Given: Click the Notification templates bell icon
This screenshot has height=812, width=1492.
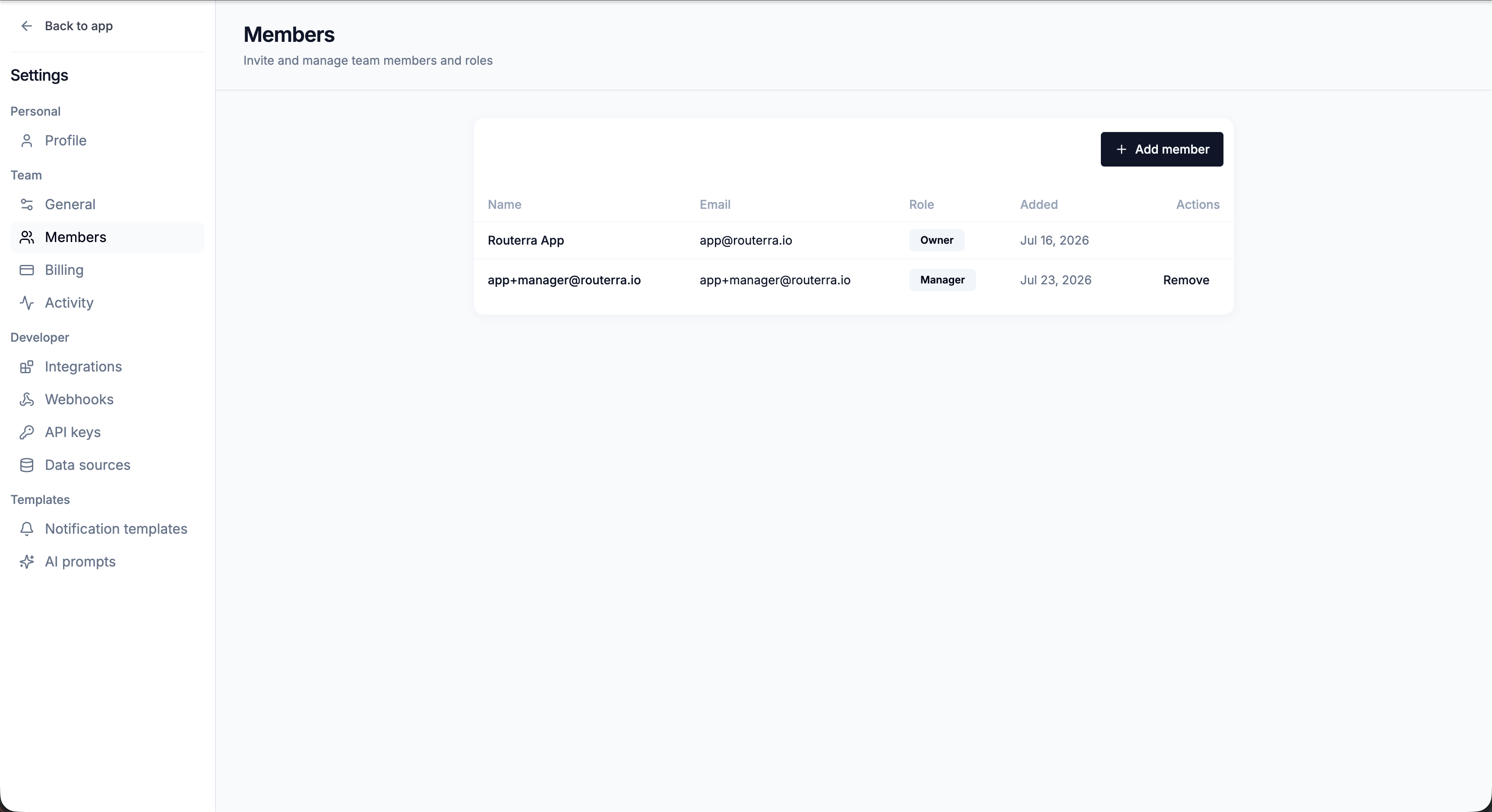Looking at the screenshot, I should coord(27,529).
